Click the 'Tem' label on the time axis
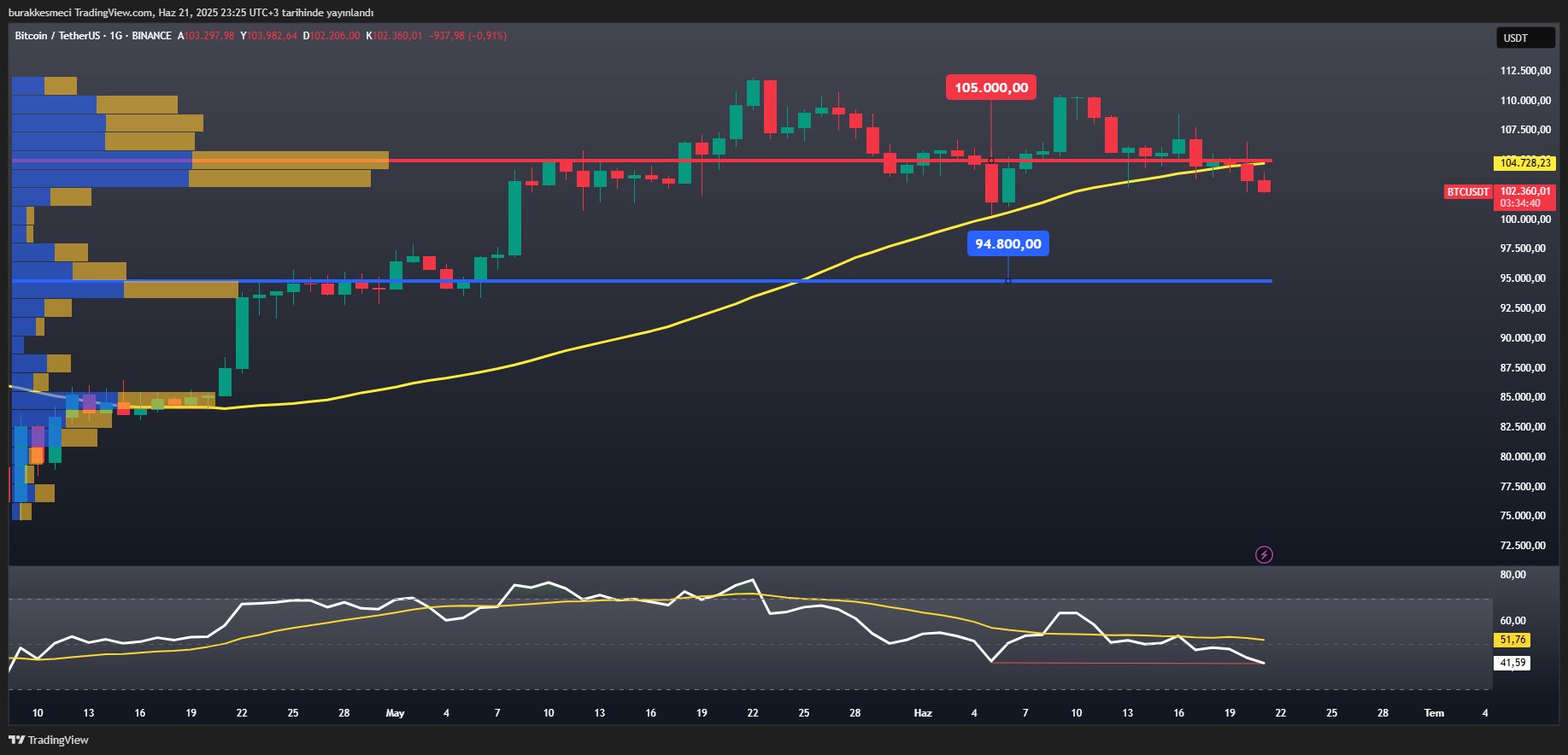 coord(1434,713)
